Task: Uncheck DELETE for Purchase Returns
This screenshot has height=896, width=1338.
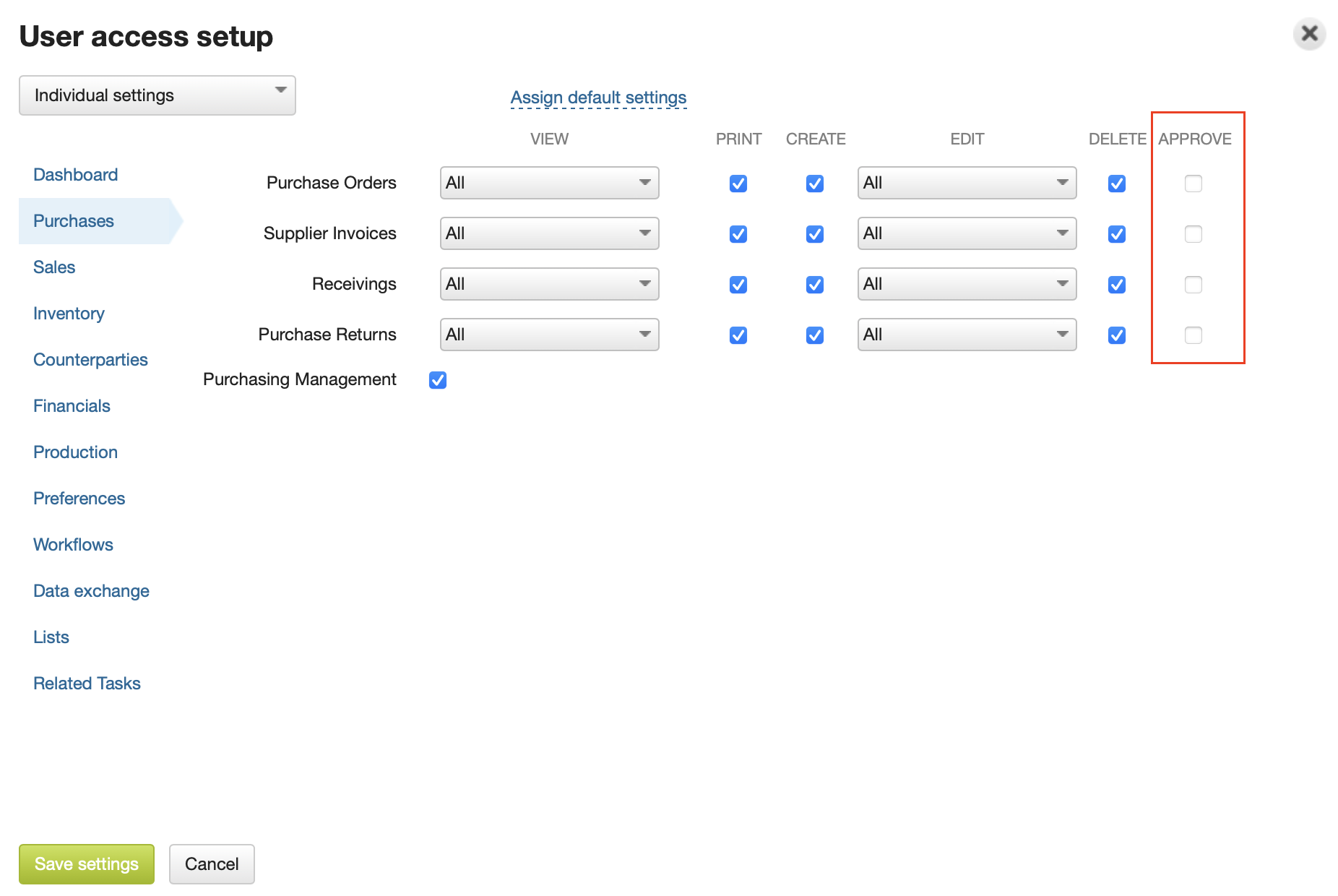Action: click(x=1117, y=335)
